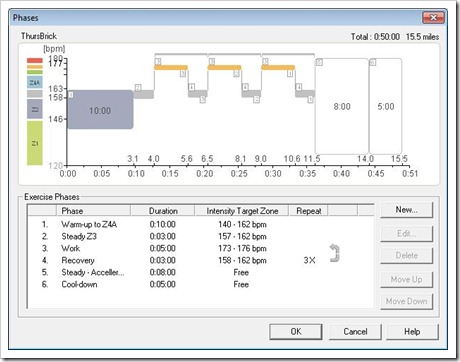Click the 173 - 176 bpm target zone
The width and height of the screenshot is (460, 362).
(x=242, y=248)
